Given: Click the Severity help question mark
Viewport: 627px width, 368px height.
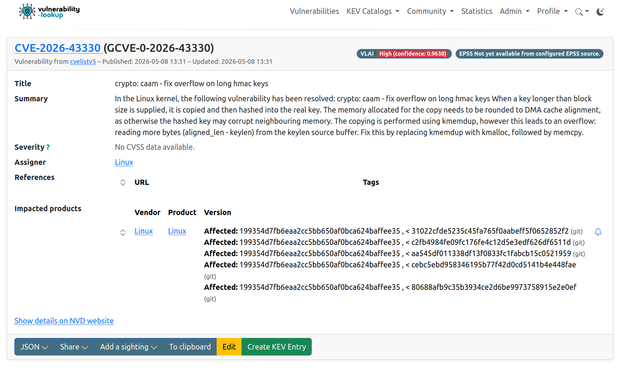Looking at the screenshot, I should (x=48, y=147).
